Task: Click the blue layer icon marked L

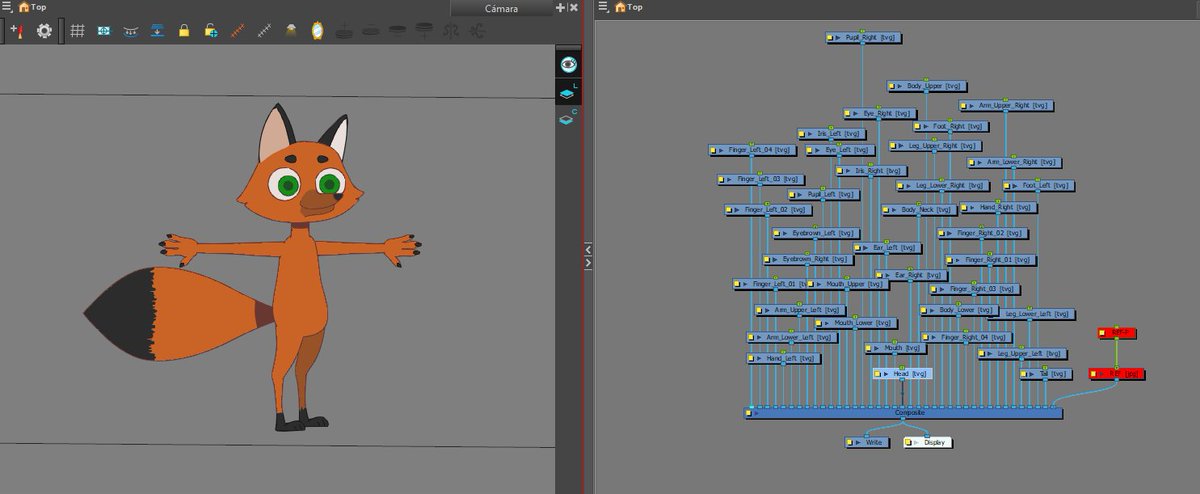Action: (568, 92)
